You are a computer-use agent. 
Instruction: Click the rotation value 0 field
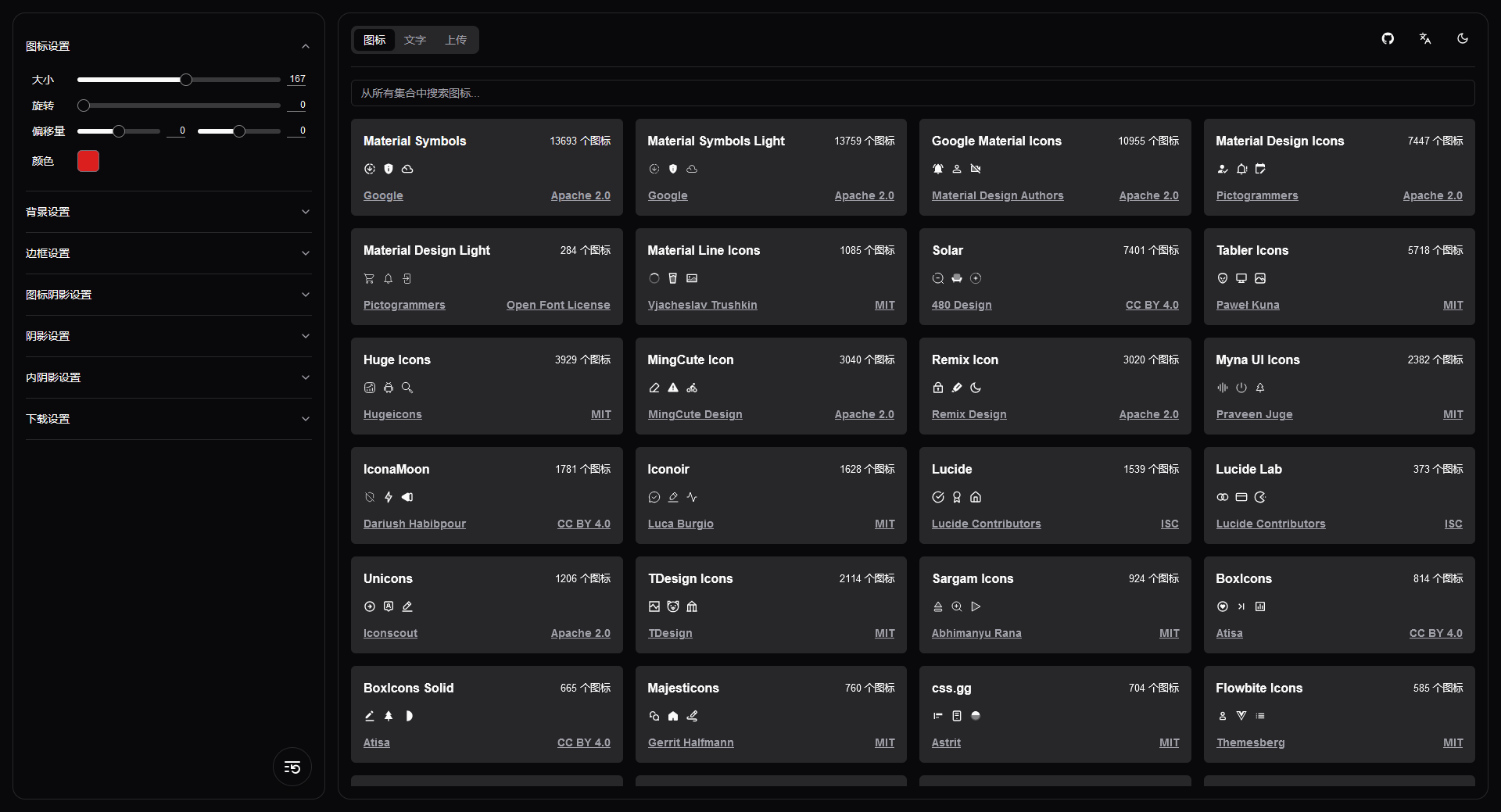(297, 105)
